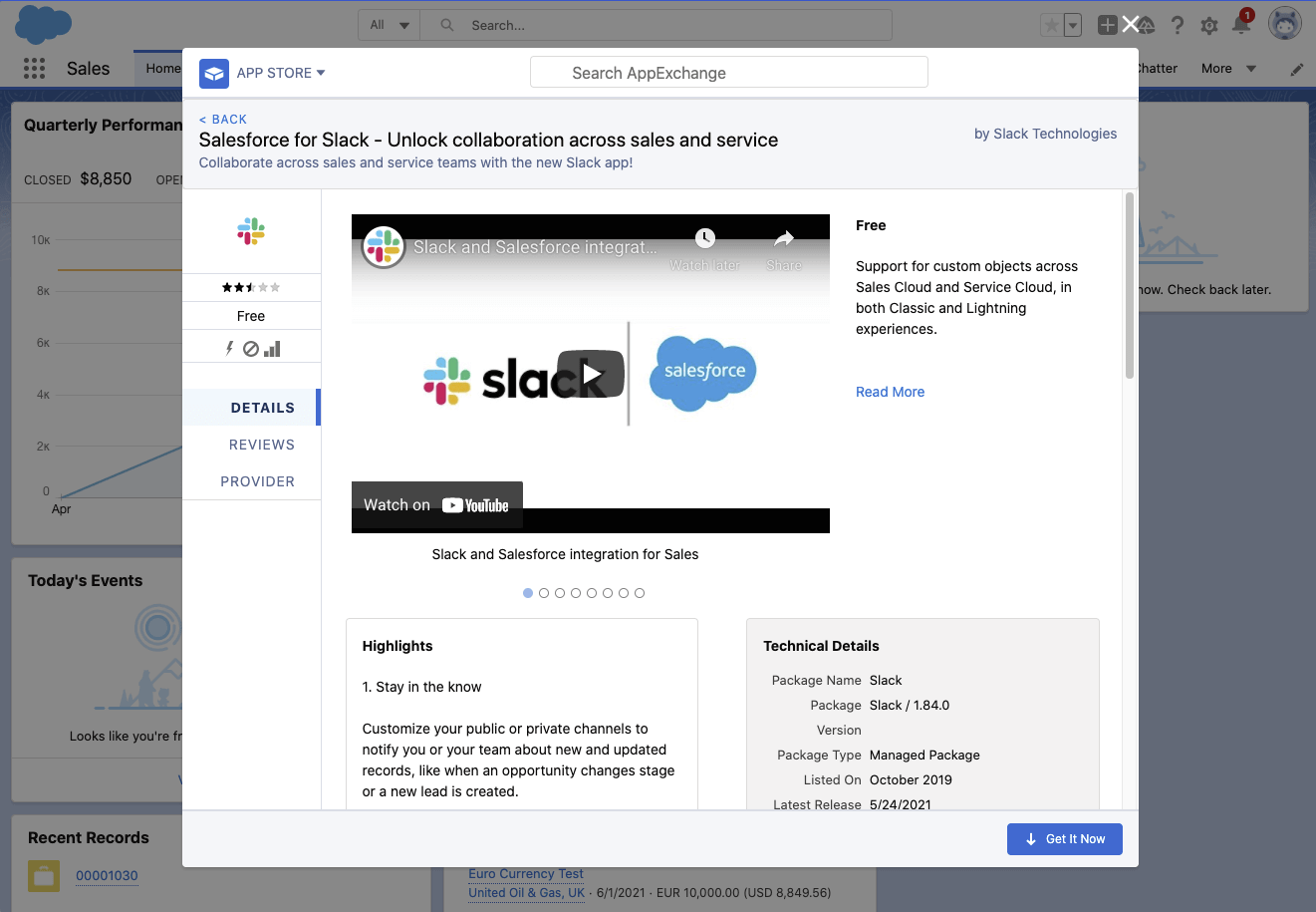Image resolution: width=1316 pixels, height=912 pixels.
Task: Click the Read More link
Action: [890, 392]
